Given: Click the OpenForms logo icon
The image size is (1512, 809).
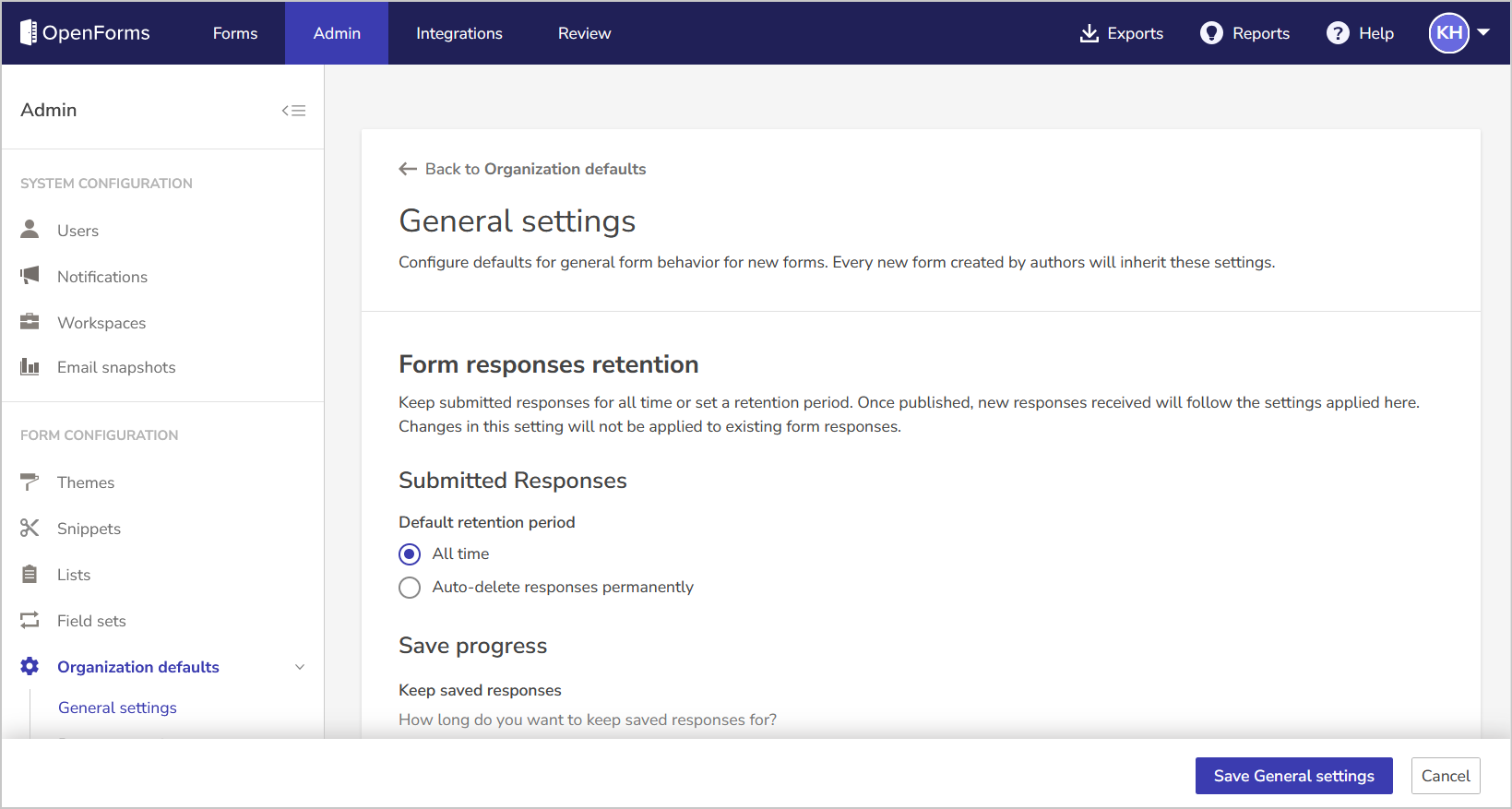Looking at the screenshot, I should tap(29, 33).
